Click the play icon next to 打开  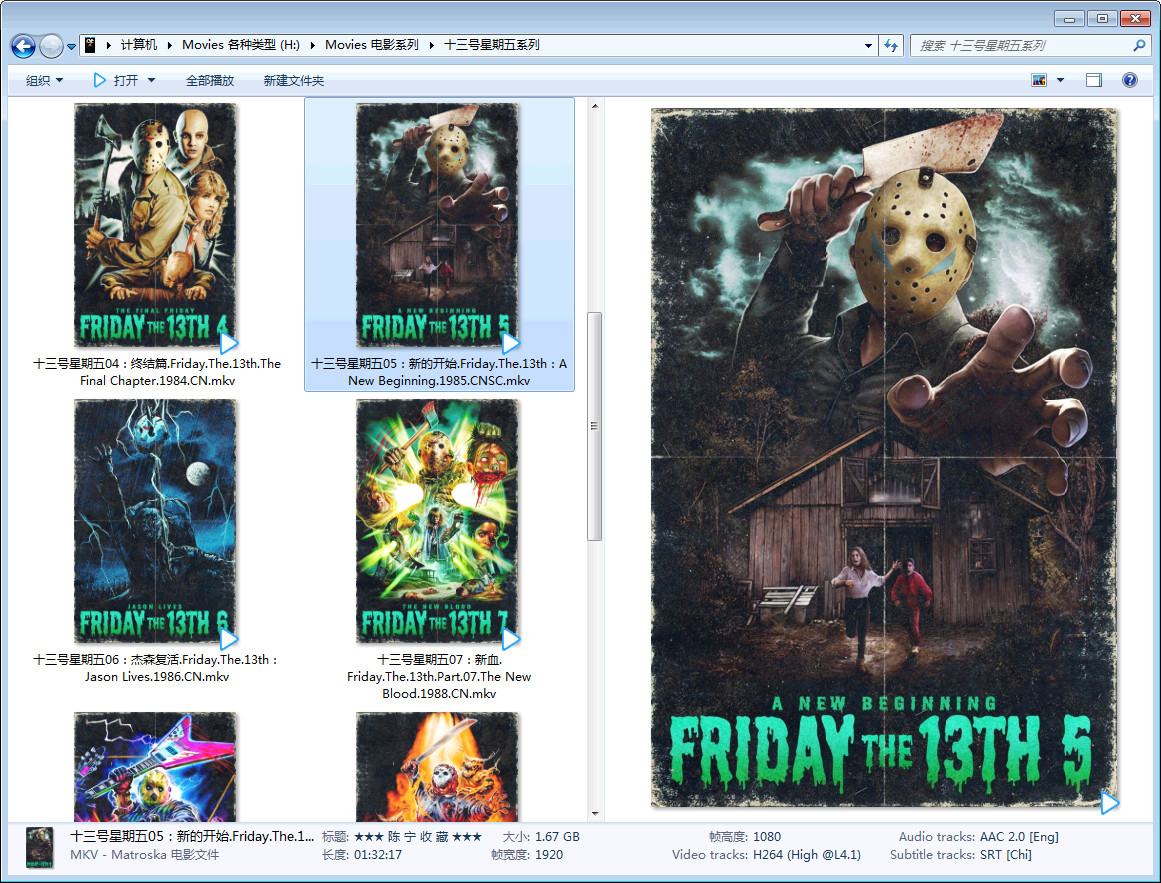click(99, 80)
